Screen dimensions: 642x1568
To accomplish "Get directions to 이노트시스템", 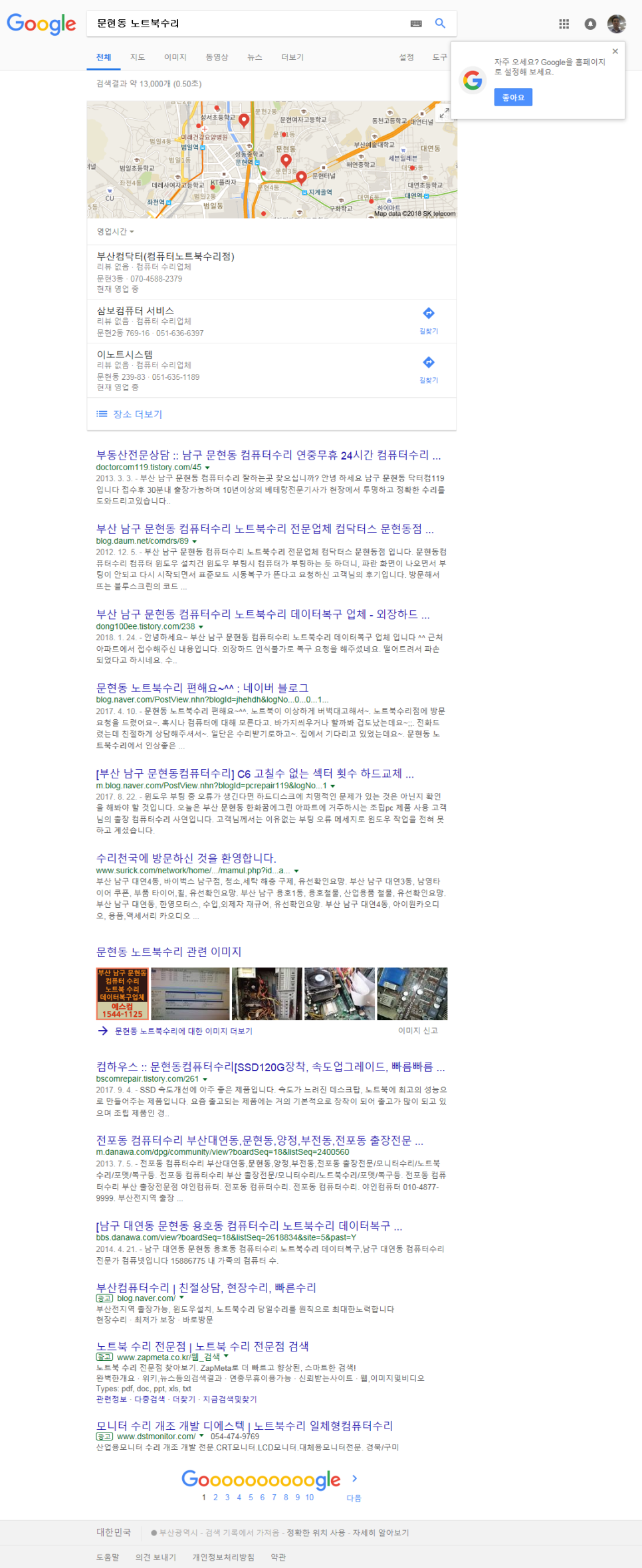I will coord(429,370).
